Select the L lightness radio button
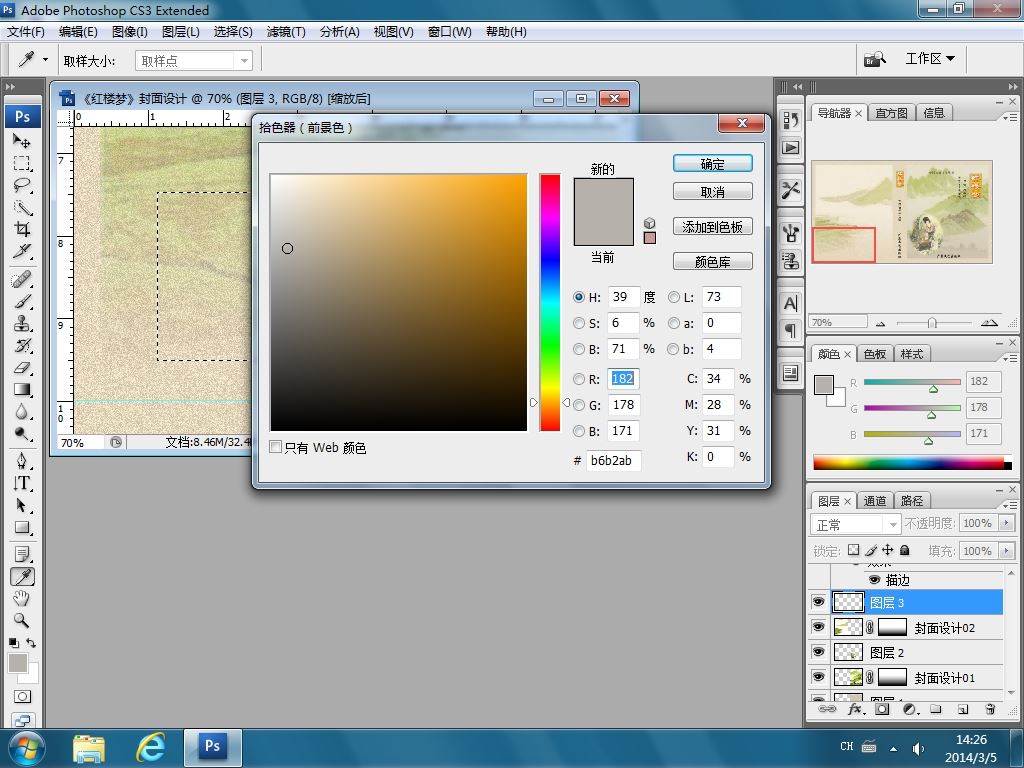This screenshot has height=768, width=1024. click(x=674, y=297)
